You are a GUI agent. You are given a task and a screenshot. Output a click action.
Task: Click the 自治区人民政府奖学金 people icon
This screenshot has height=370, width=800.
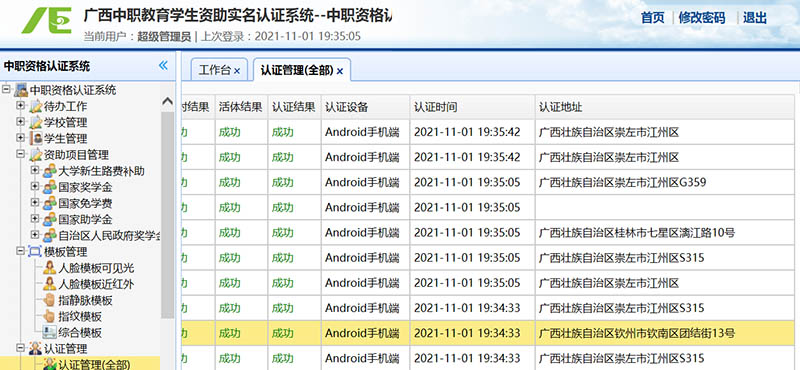click(50, 236)
